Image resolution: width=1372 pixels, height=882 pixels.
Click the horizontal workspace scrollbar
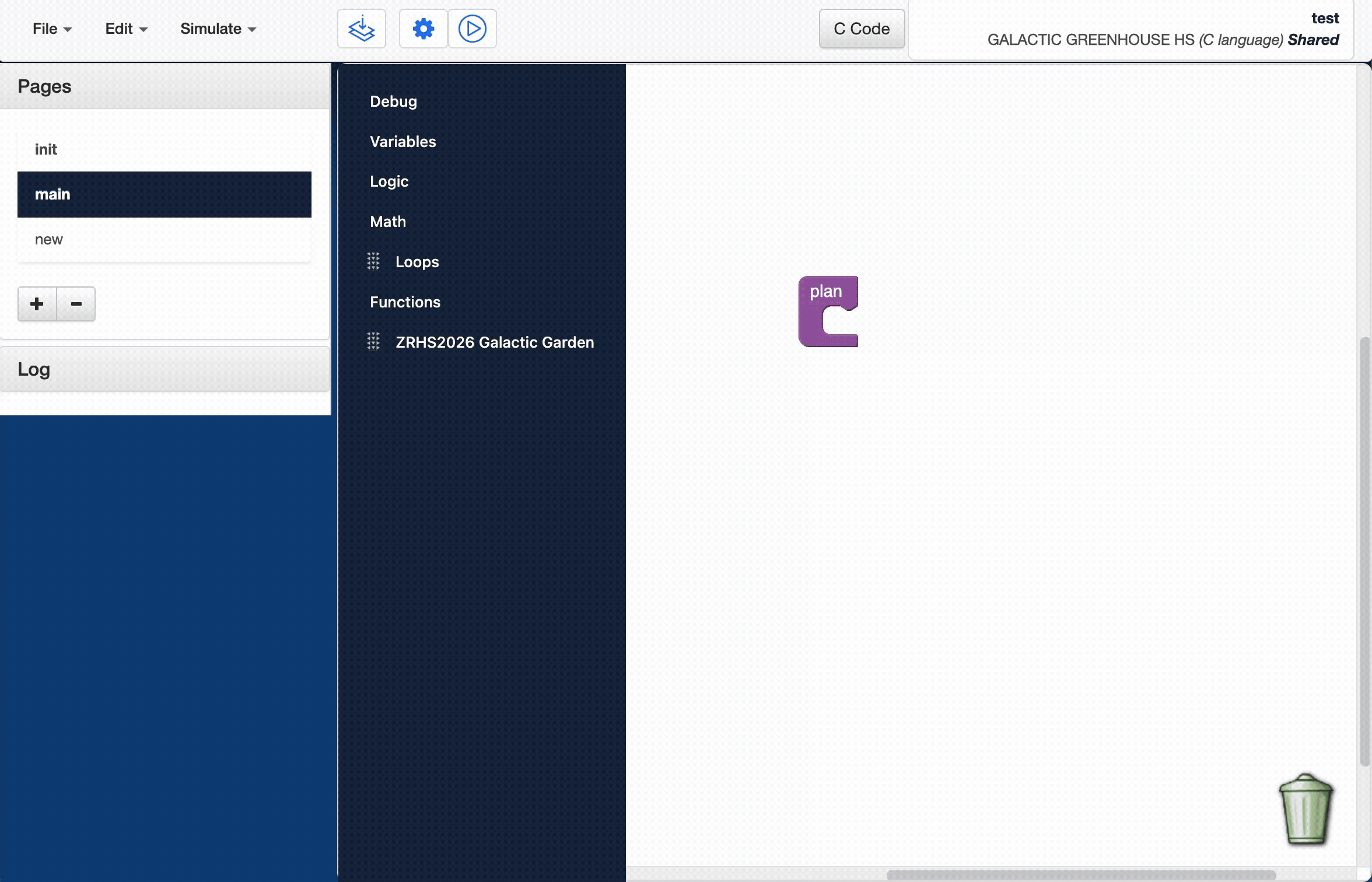click(x=1080, y=874)
